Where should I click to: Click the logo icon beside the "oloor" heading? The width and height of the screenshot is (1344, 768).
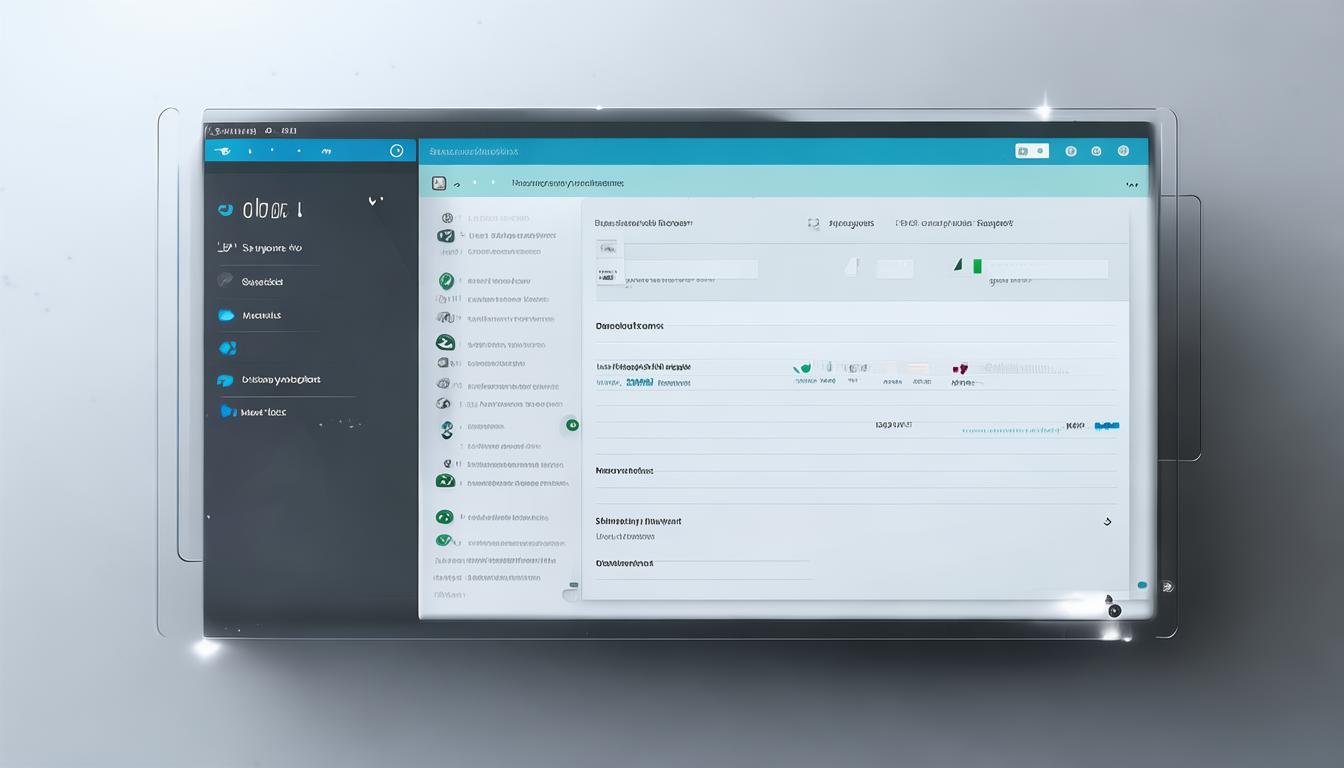pos(225,209)
